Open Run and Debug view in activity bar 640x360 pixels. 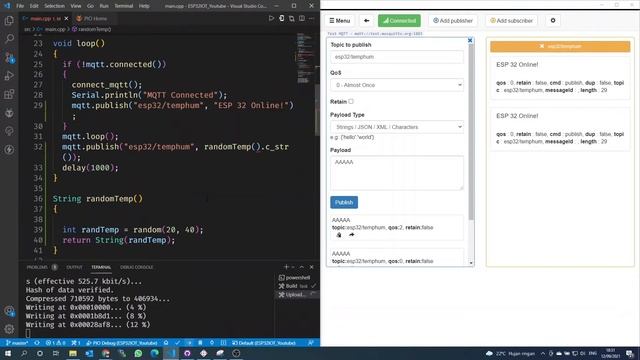click(9, 76)
